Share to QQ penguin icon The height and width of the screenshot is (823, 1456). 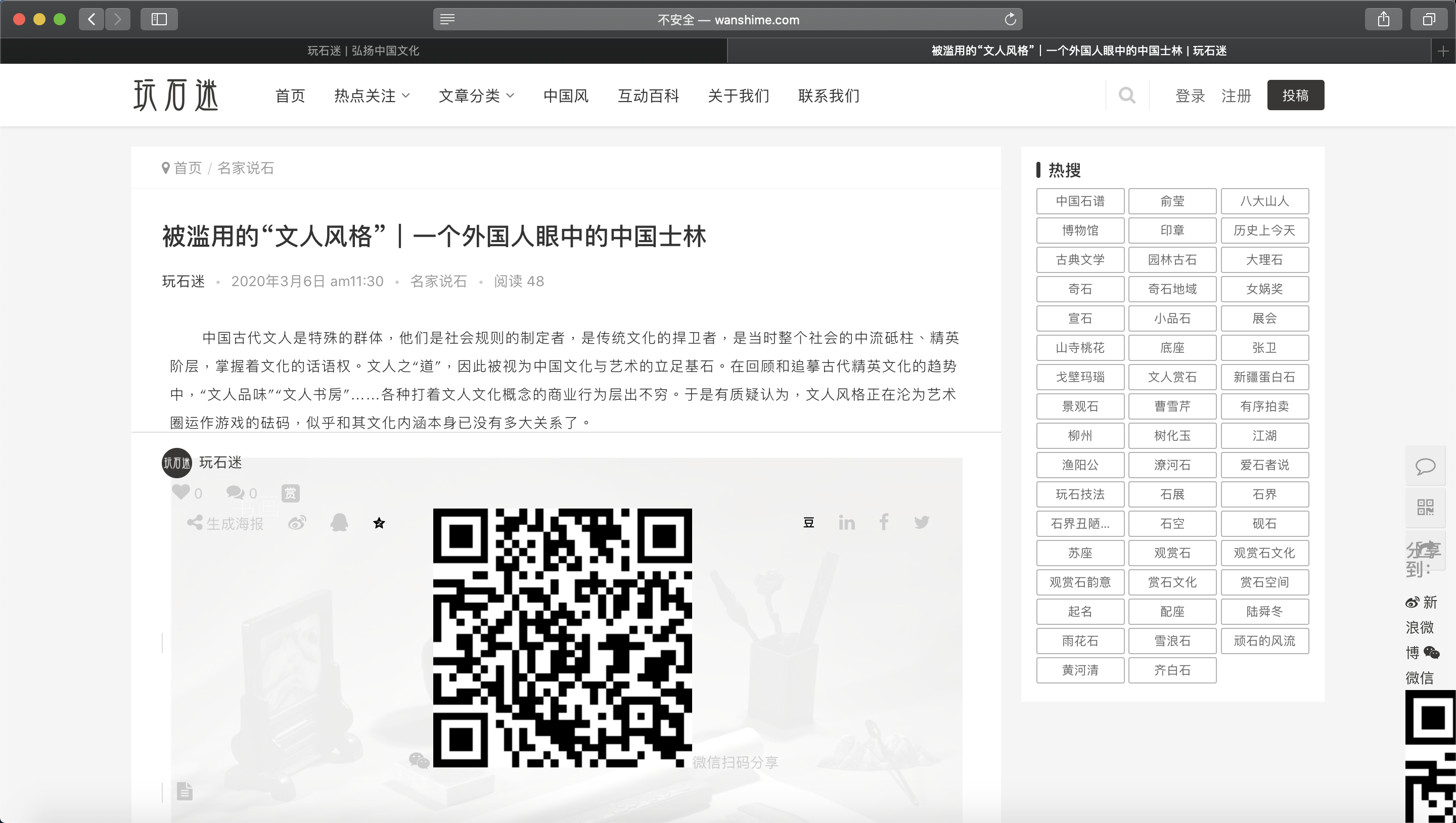point(339,522)
